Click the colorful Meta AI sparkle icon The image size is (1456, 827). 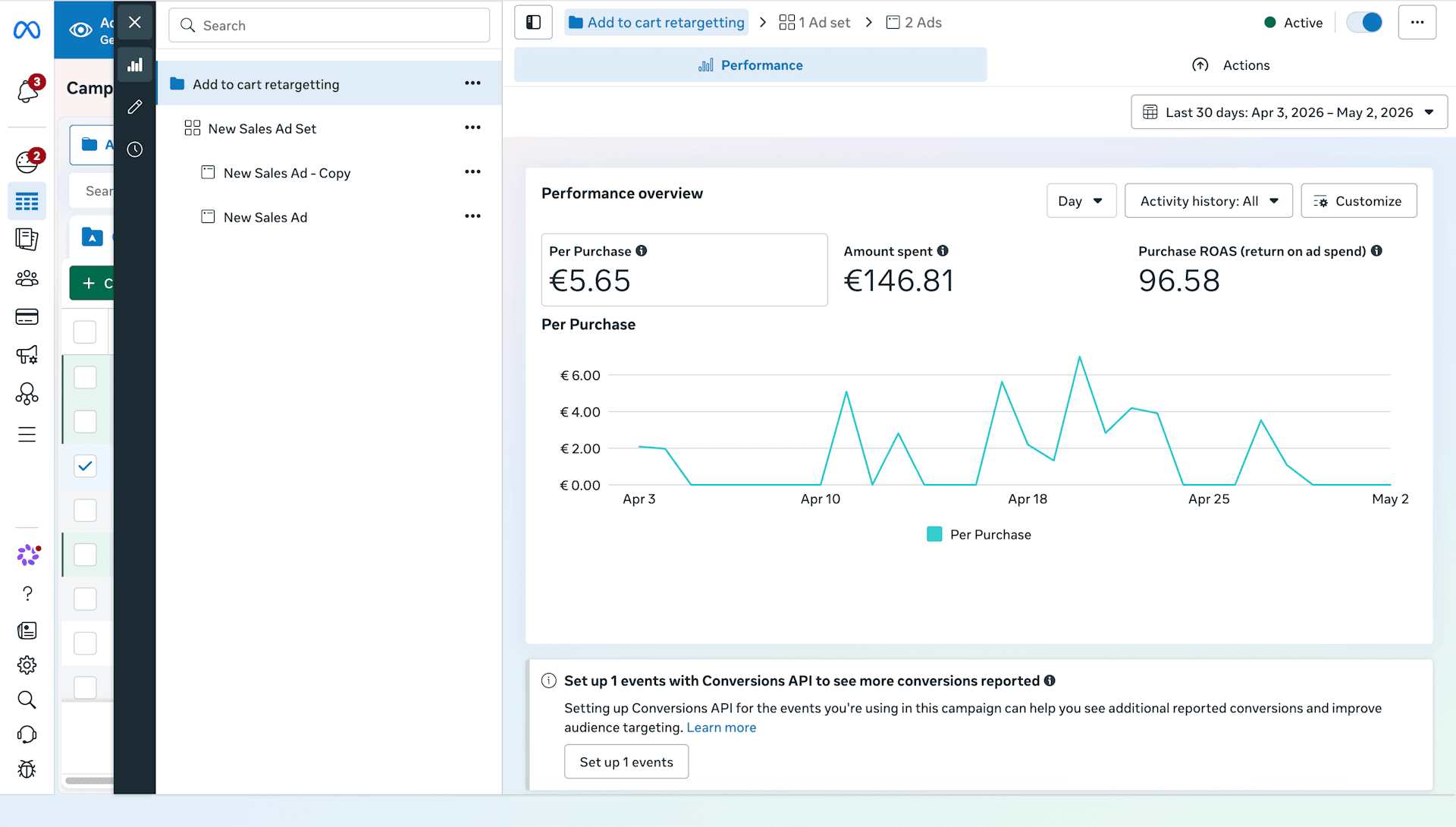[28, 555]
